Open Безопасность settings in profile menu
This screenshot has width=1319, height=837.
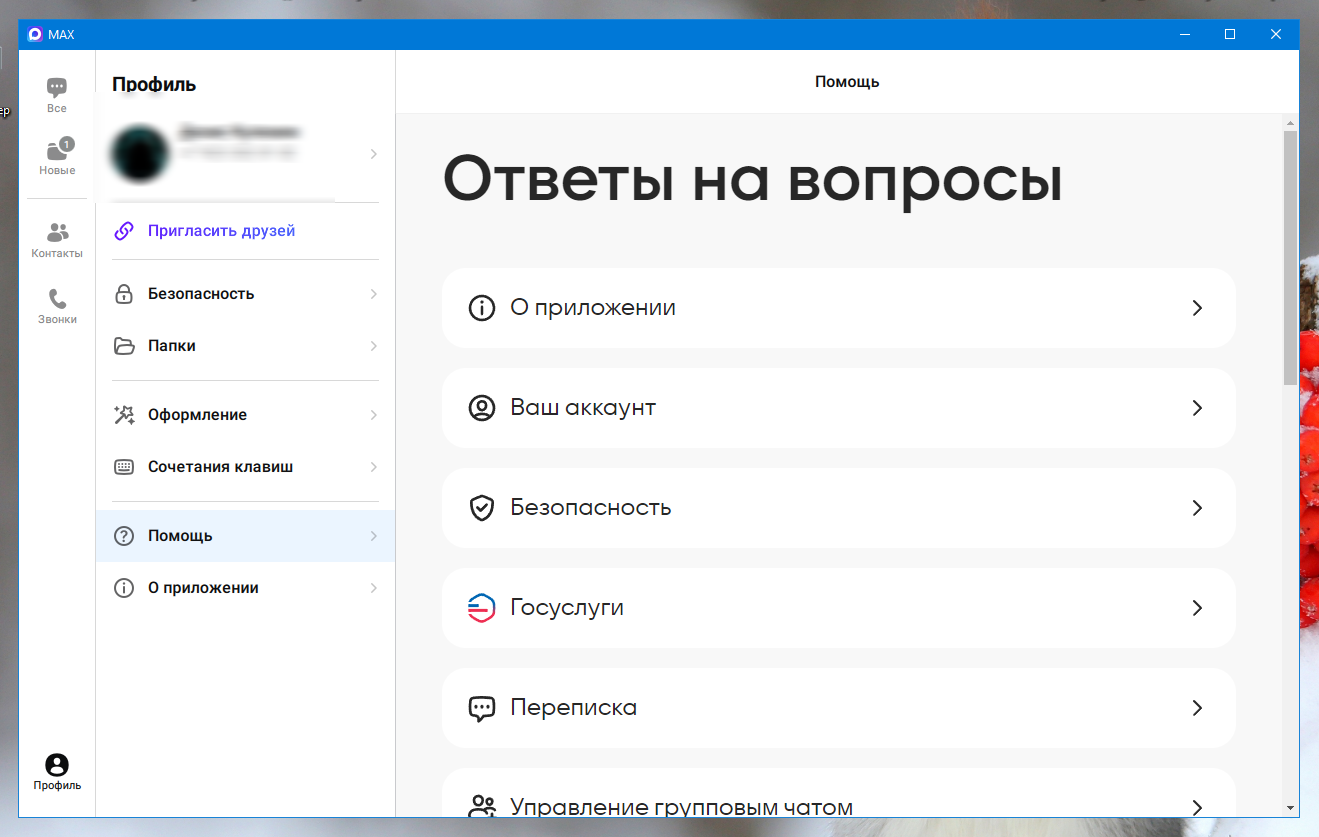[245, 294]
